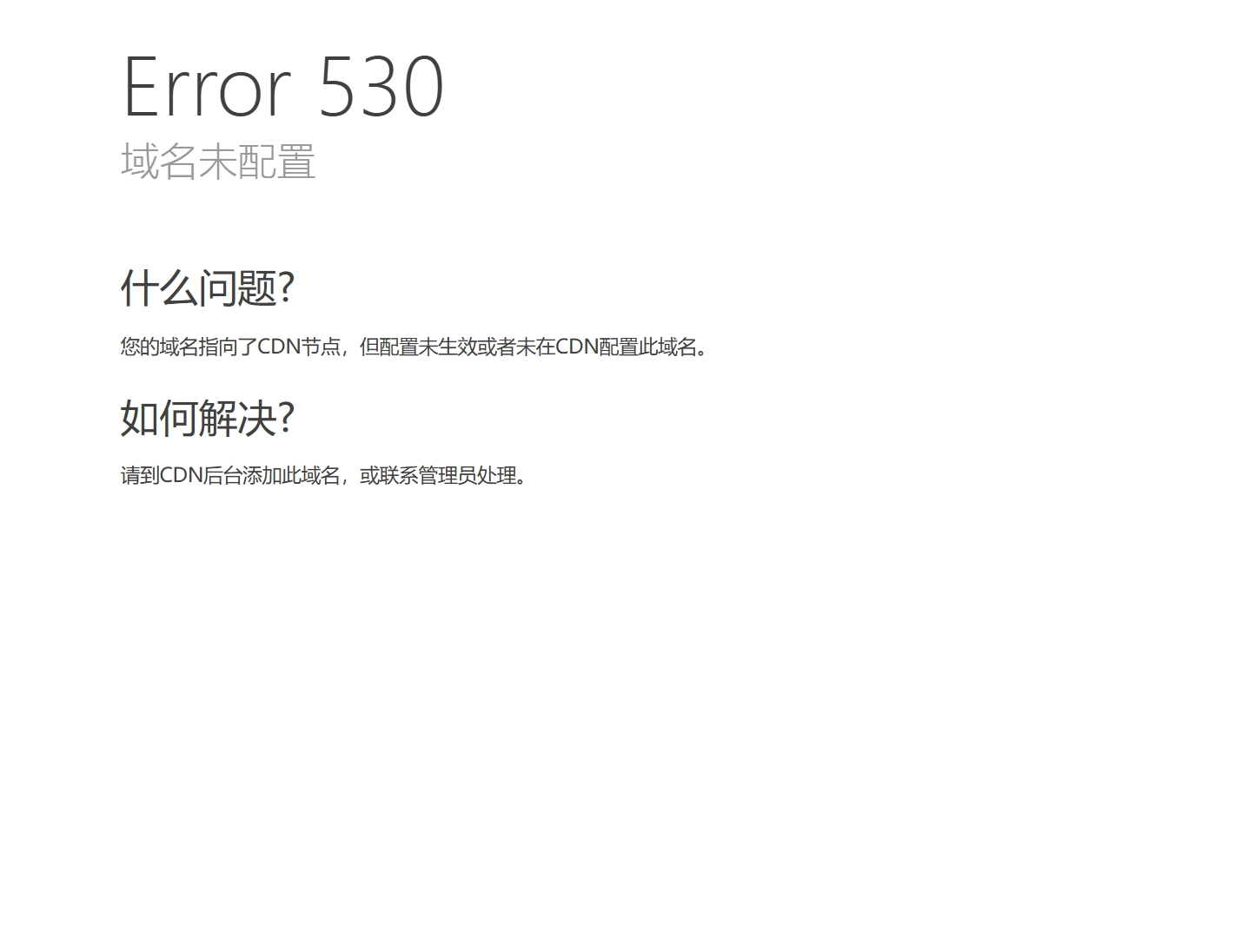Click the question mark after 什么问题

point(286,288)
